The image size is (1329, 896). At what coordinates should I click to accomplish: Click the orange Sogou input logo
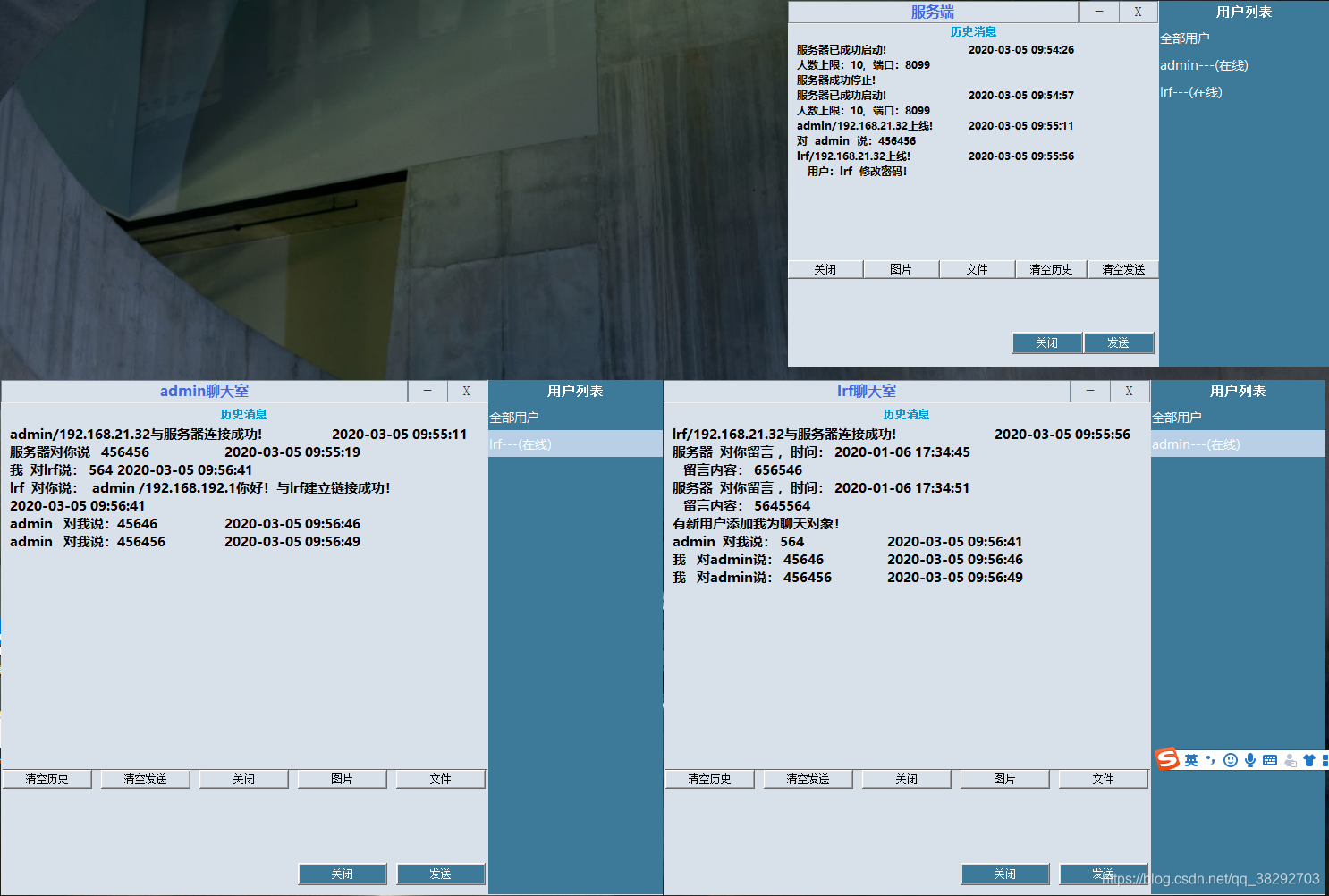click(x=1167, y=758)
